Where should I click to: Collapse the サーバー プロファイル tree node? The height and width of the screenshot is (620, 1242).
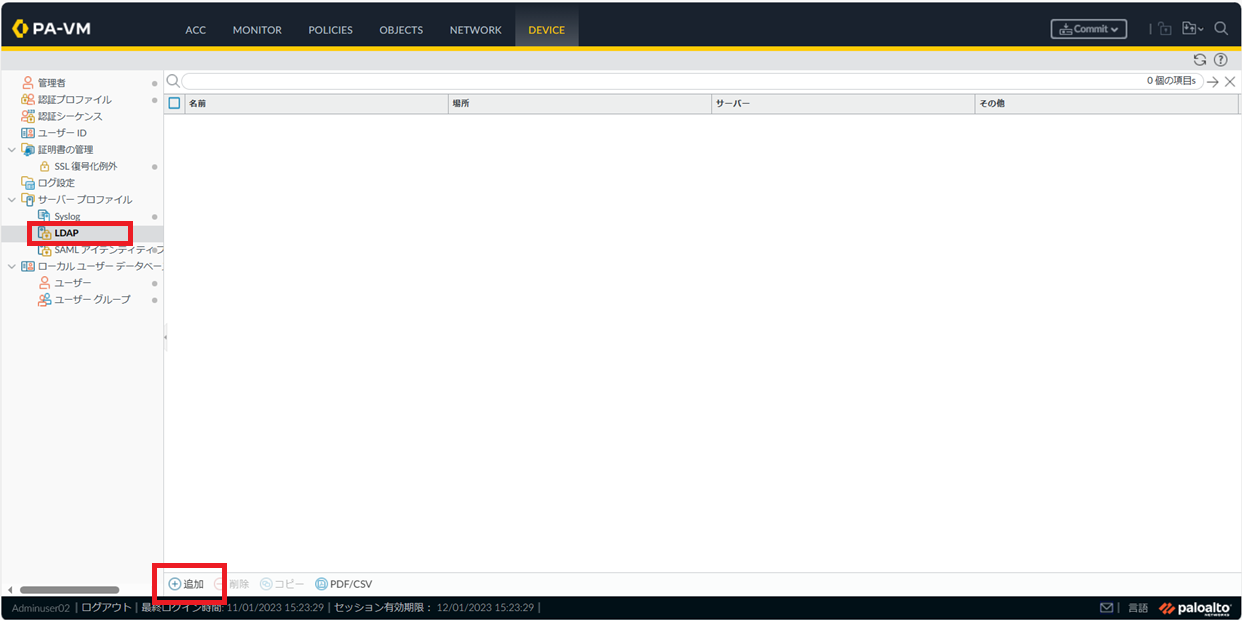click(12, 199)
